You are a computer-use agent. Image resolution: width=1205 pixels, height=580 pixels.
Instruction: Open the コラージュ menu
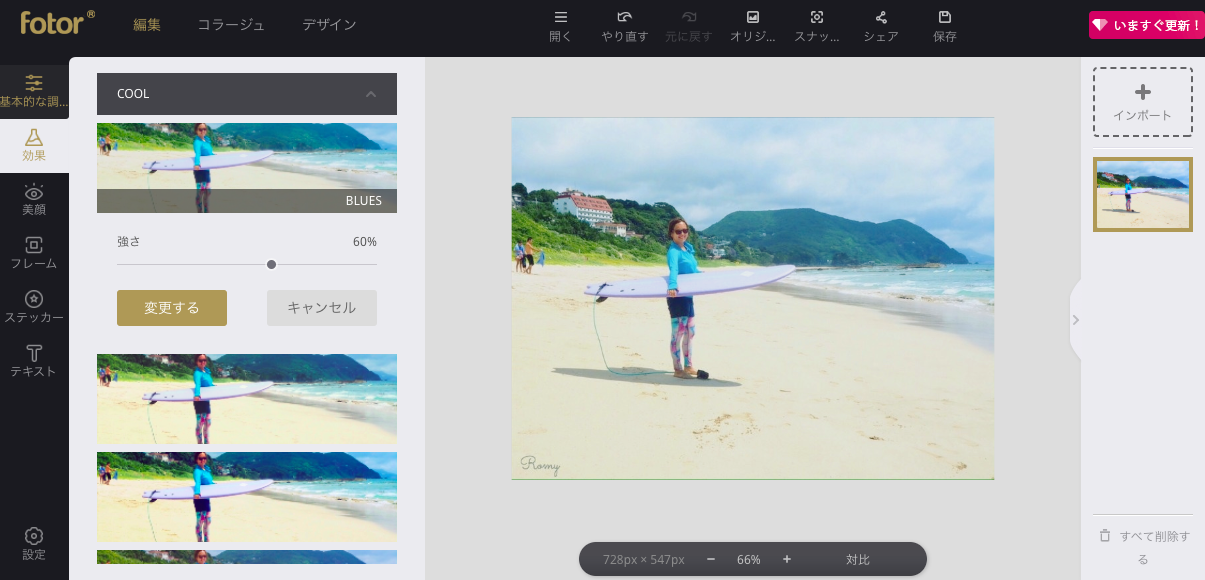231,24
